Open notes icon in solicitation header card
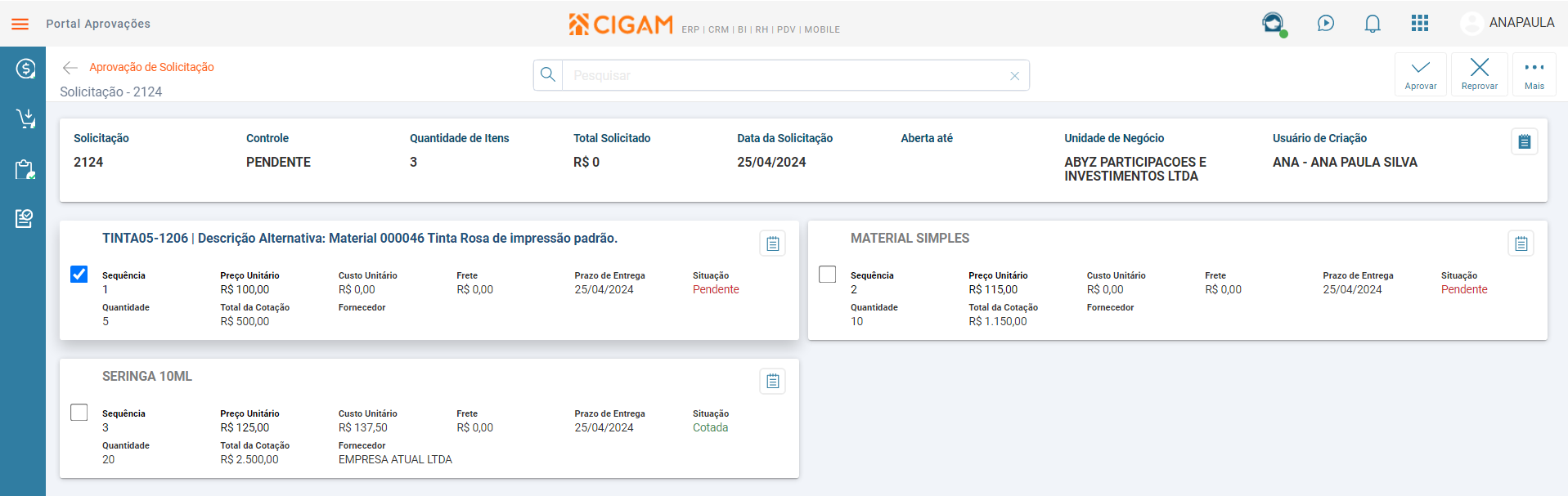Viewport: 1568px width, 496px height. pyautogui.click(x=1525, y=141)
